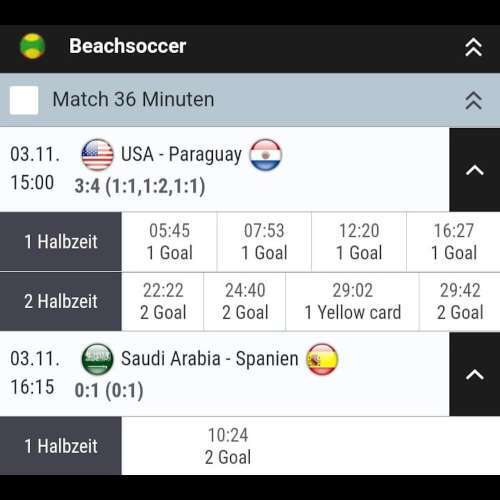Click the Saudi Arabia flag icon
Screen dimensions: 500x500
97,359
